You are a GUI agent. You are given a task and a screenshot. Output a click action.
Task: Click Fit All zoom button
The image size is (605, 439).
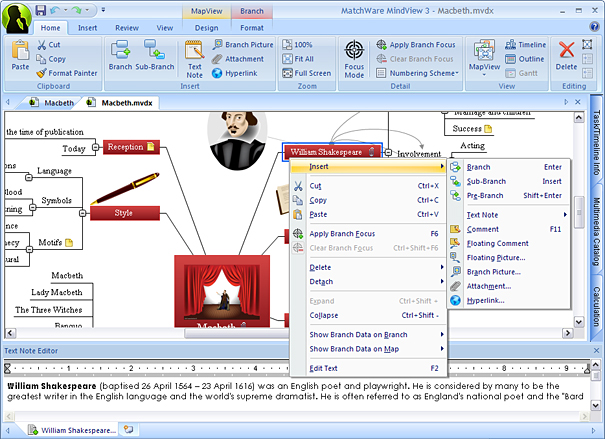pos(298,59)
